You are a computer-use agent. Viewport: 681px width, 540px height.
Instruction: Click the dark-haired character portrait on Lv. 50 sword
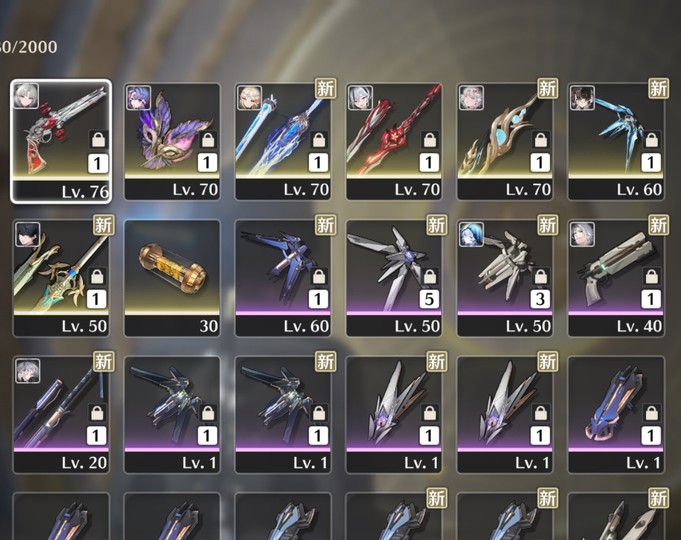coord(28,234)
